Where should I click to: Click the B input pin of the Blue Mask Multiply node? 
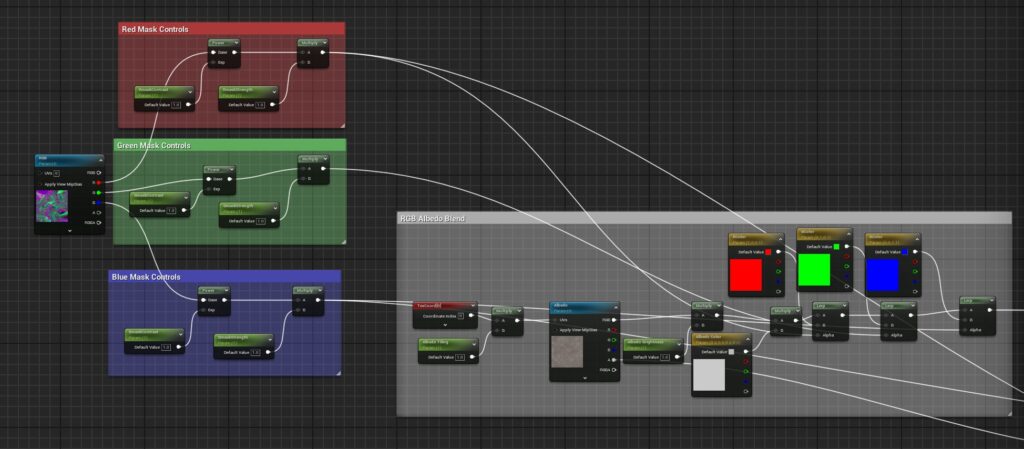298,310
